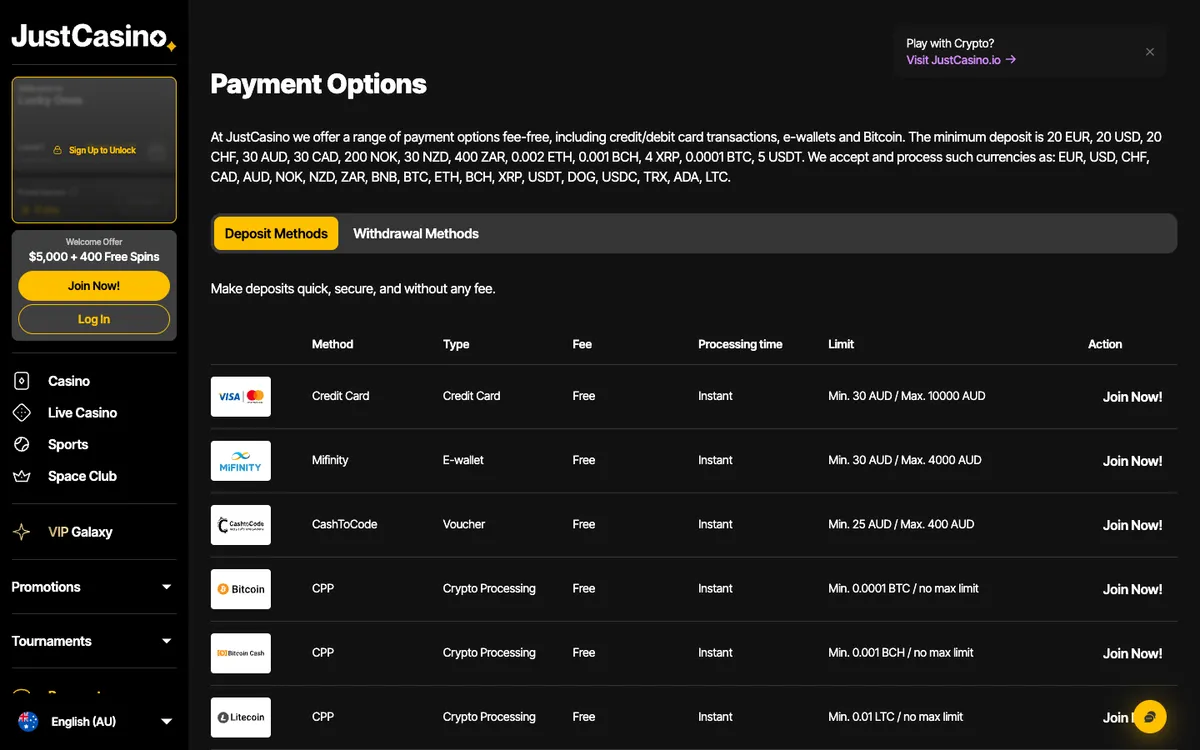This screenshot has height=750, width=1200.
Task: Click the Log In button
Action: pos(94,319)
